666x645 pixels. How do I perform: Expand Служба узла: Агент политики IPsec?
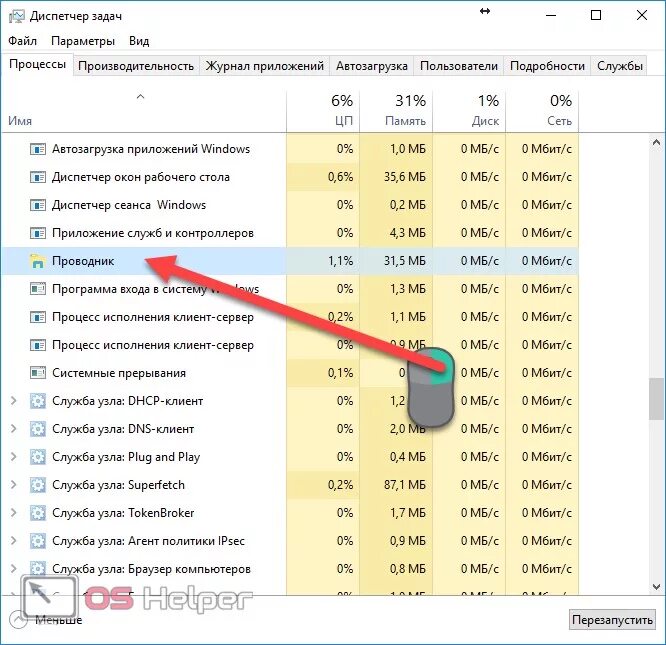click(14, 541)
